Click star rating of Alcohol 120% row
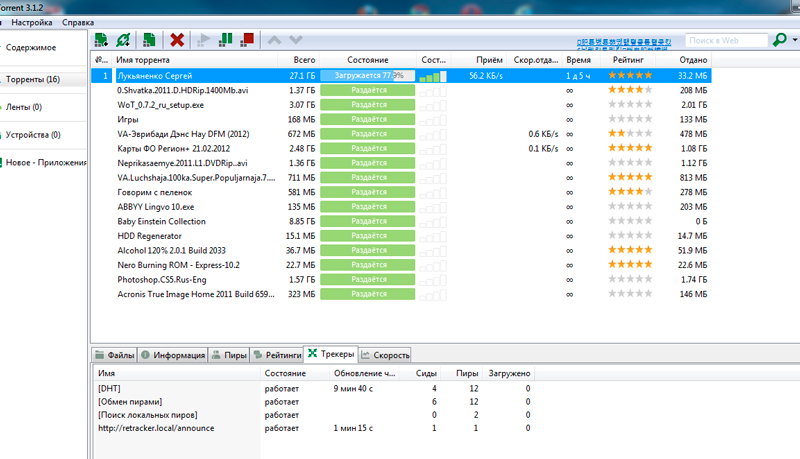The width and height of the screenshot is (800, 459). [630, 250]
